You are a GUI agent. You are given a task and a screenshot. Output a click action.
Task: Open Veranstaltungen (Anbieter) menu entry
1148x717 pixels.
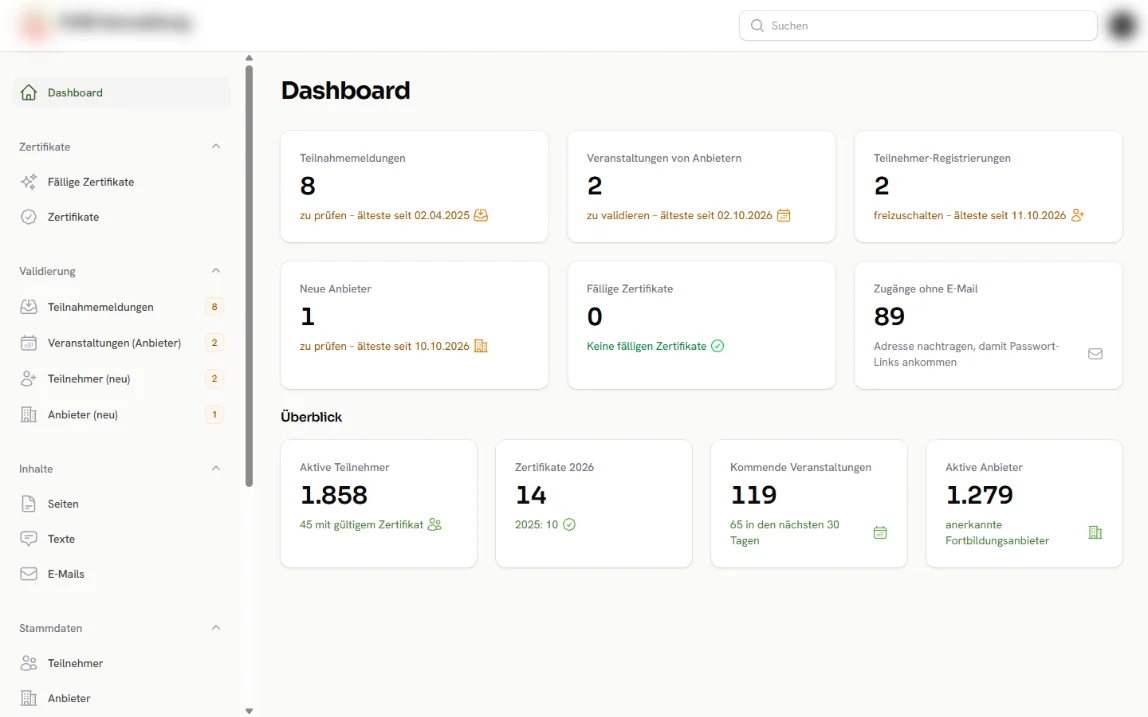(122, 343)
